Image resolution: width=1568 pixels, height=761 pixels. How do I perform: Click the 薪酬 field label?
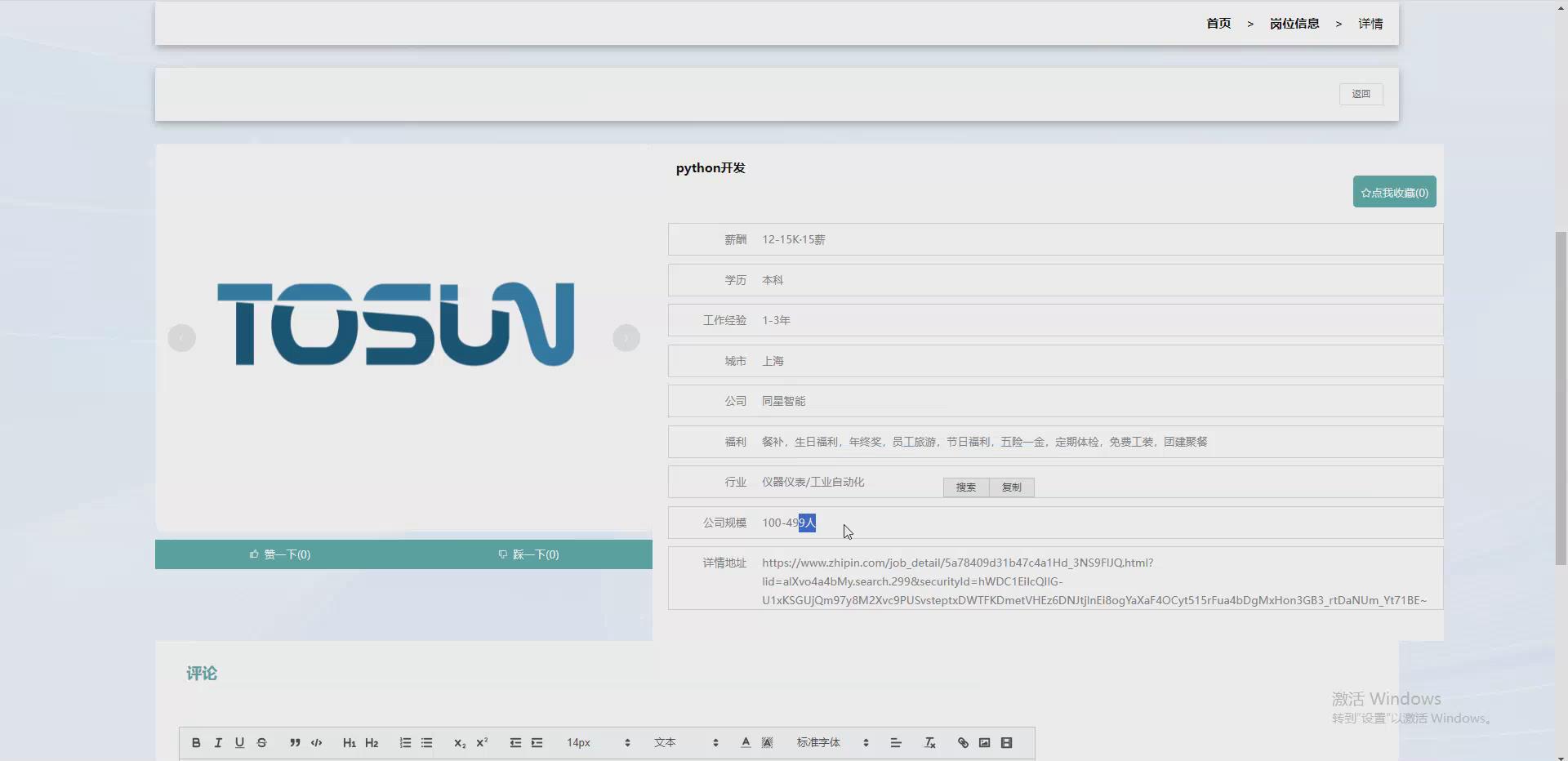click(x=735, y=240)
